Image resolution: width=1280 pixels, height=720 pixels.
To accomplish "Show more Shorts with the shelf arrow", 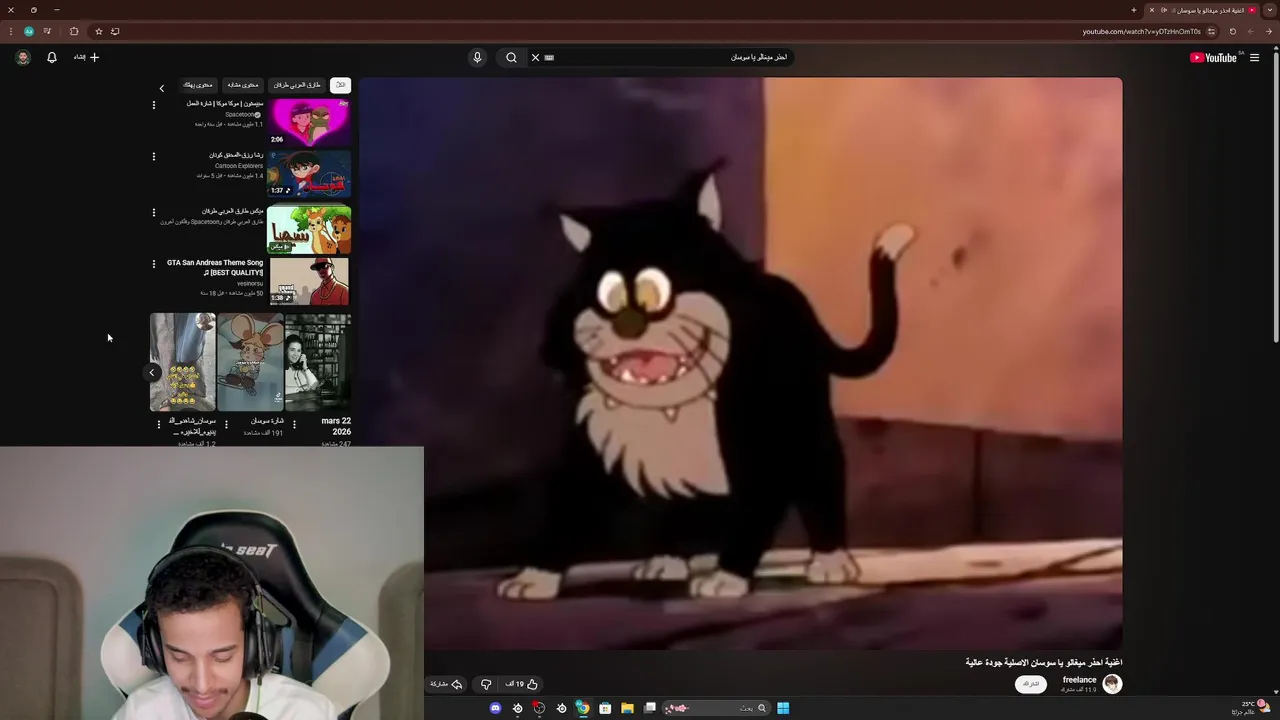I will [x=152, y=372].
